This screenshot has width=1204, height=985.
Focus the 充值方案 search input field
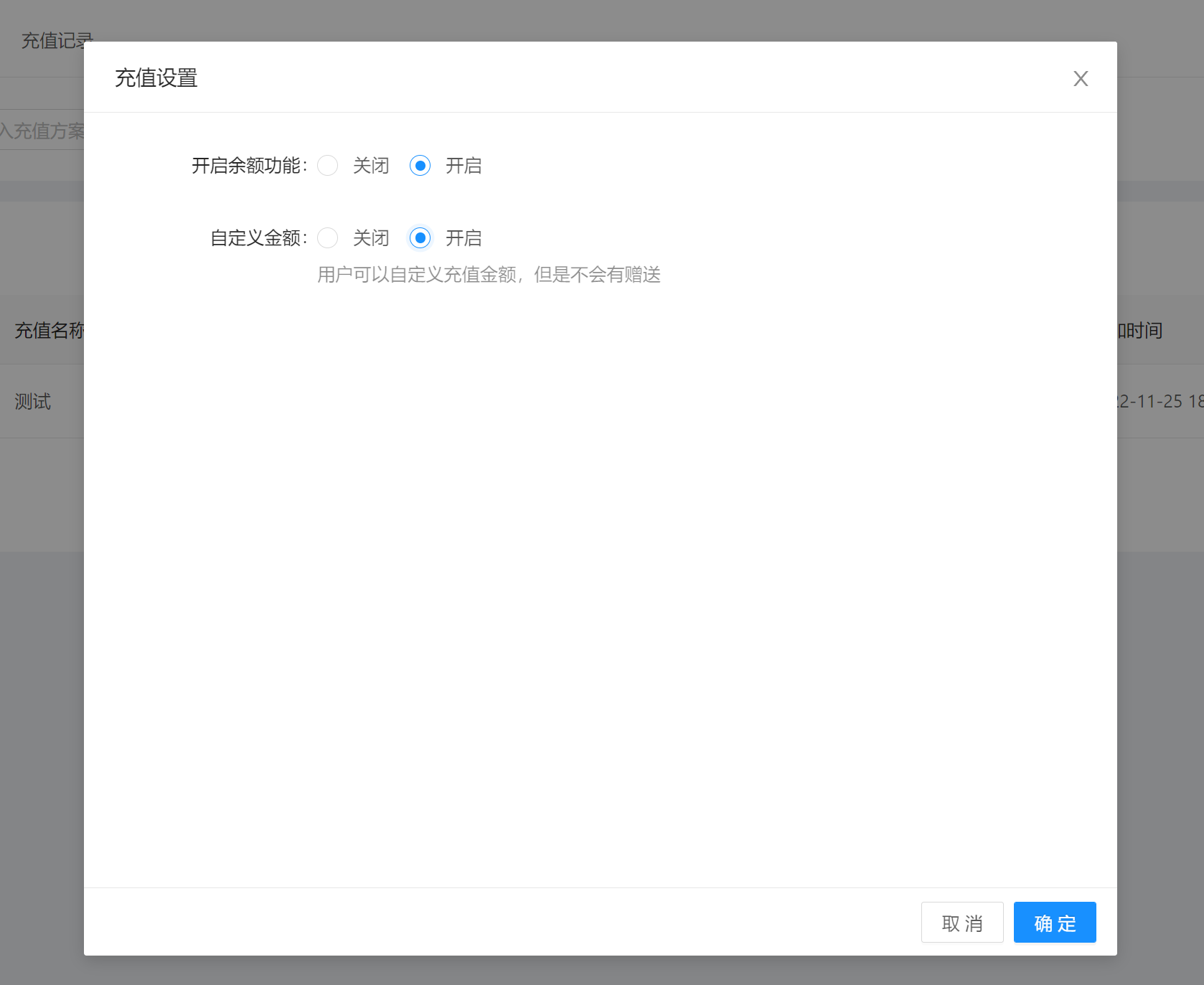point(43,131)
